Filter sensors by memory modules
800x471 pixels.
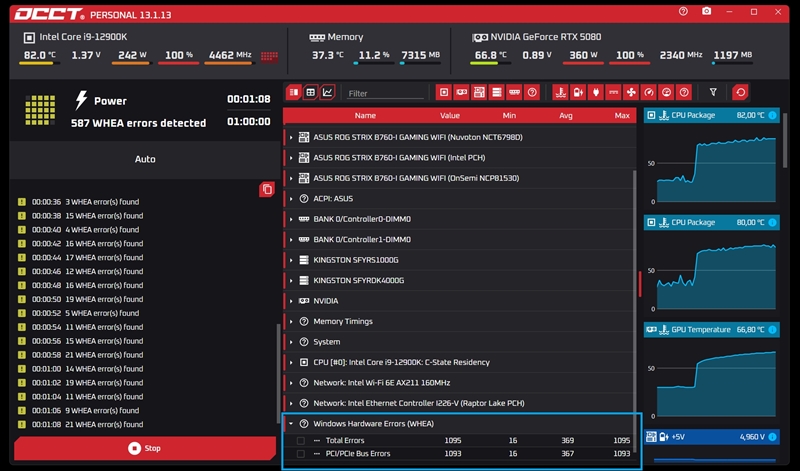tap(514, 92)
